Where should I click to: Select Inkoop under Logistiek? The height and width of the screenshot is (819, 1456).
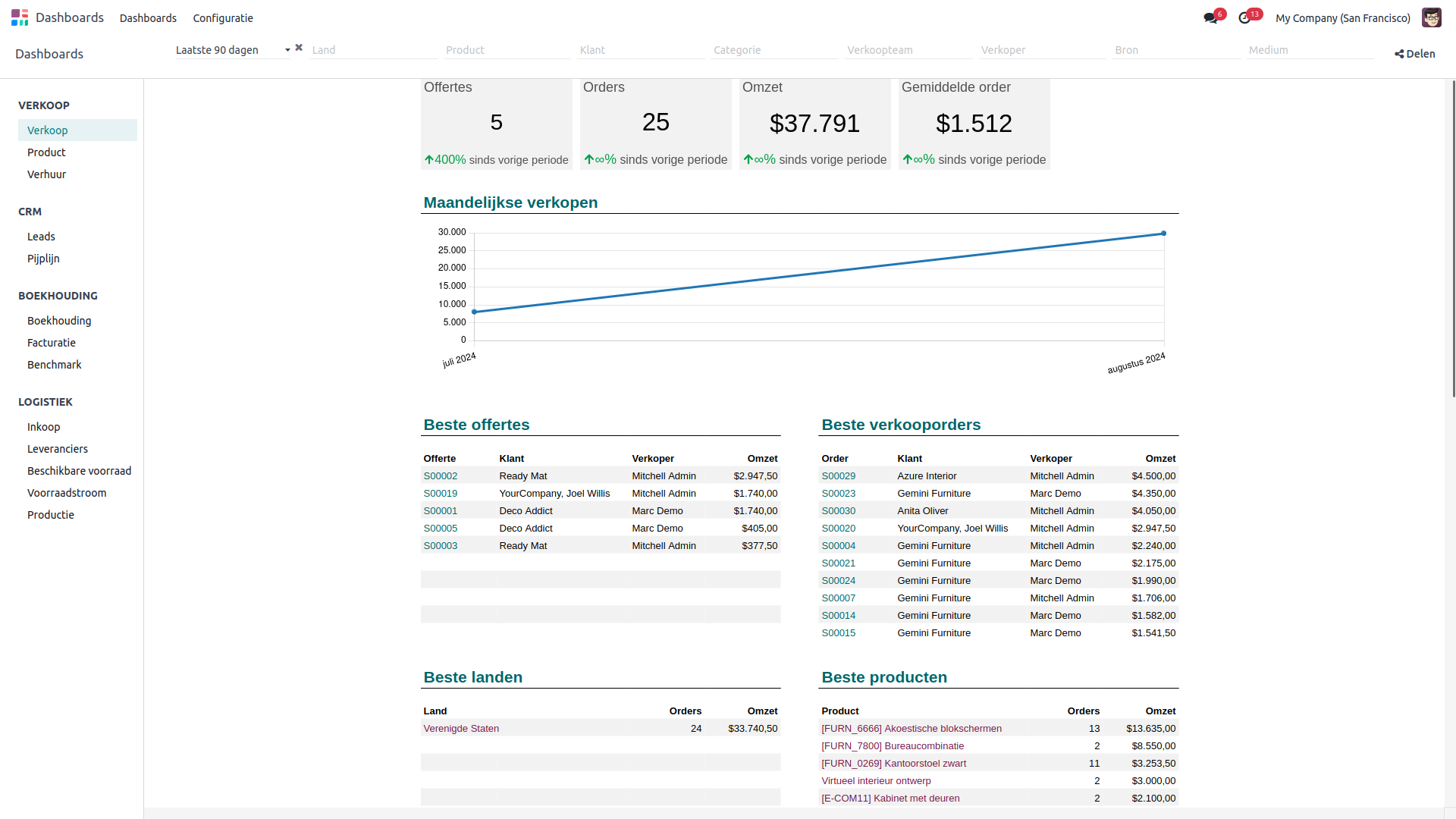tap(43, 426)
